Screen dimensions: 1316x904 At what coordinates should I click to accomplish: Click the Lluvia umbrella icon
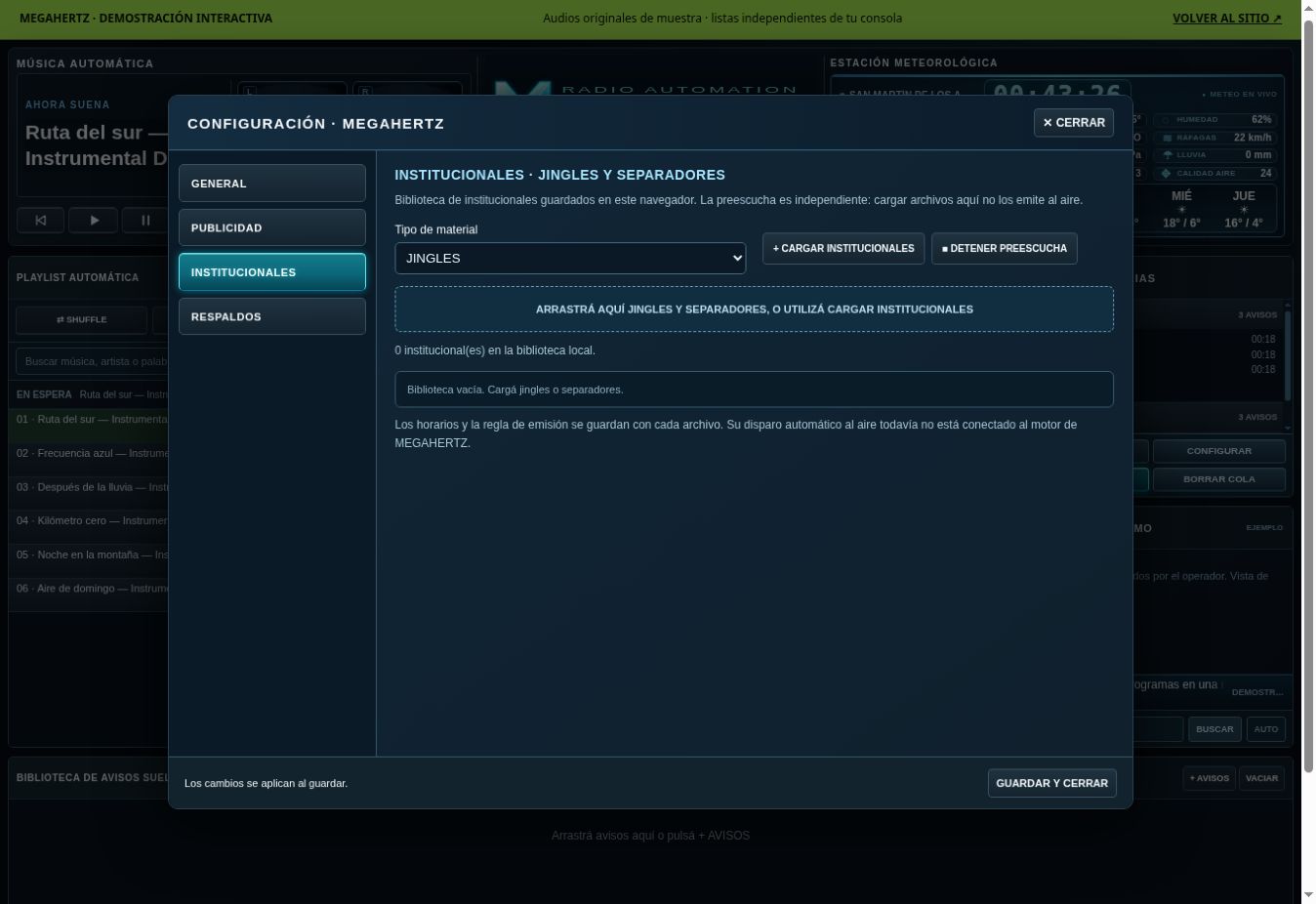(x=1167, y=155)
